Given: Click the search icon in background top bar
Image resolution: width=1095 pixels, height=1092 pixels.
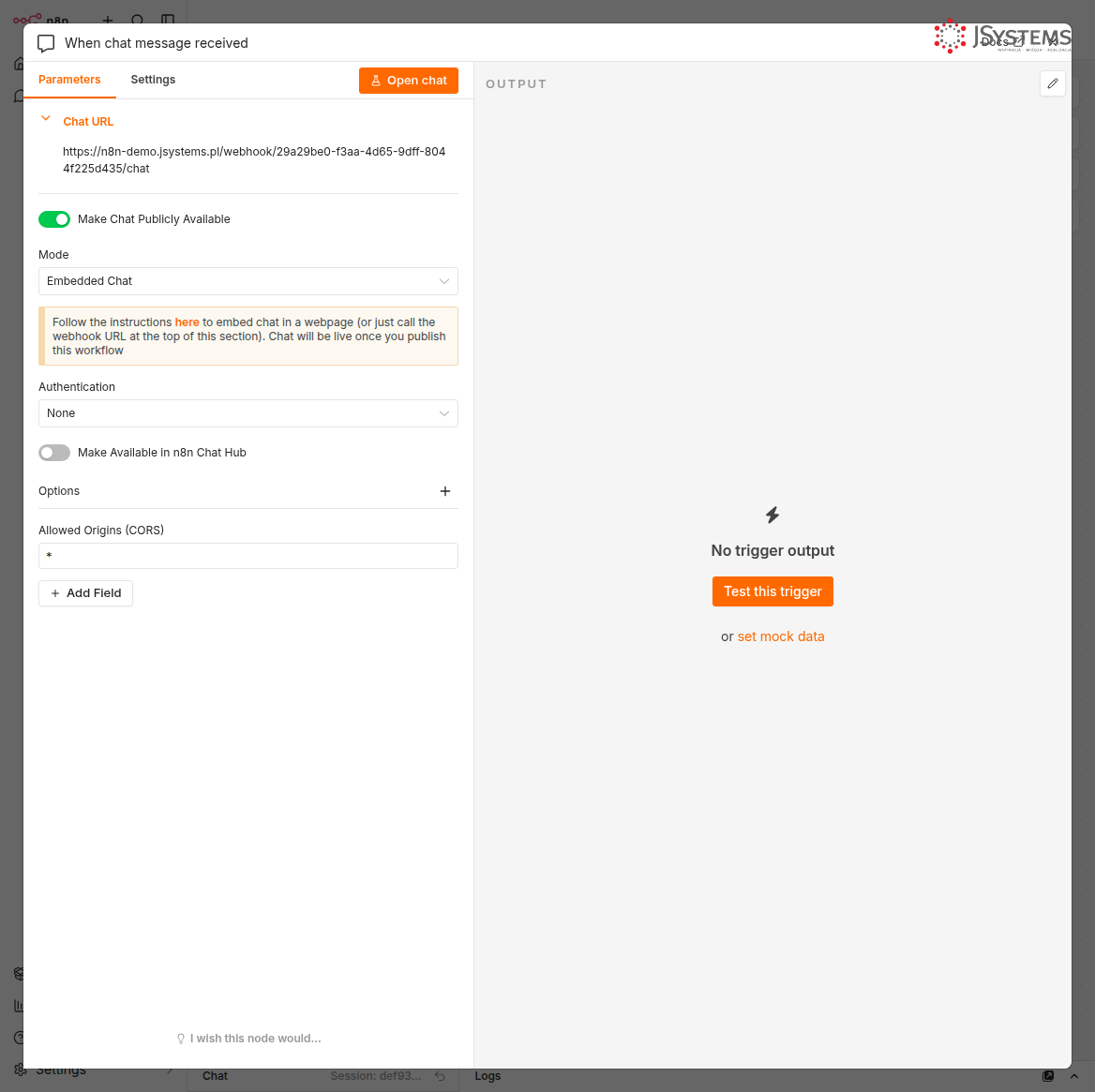Looking at the screenshot, I should point(138,20).
